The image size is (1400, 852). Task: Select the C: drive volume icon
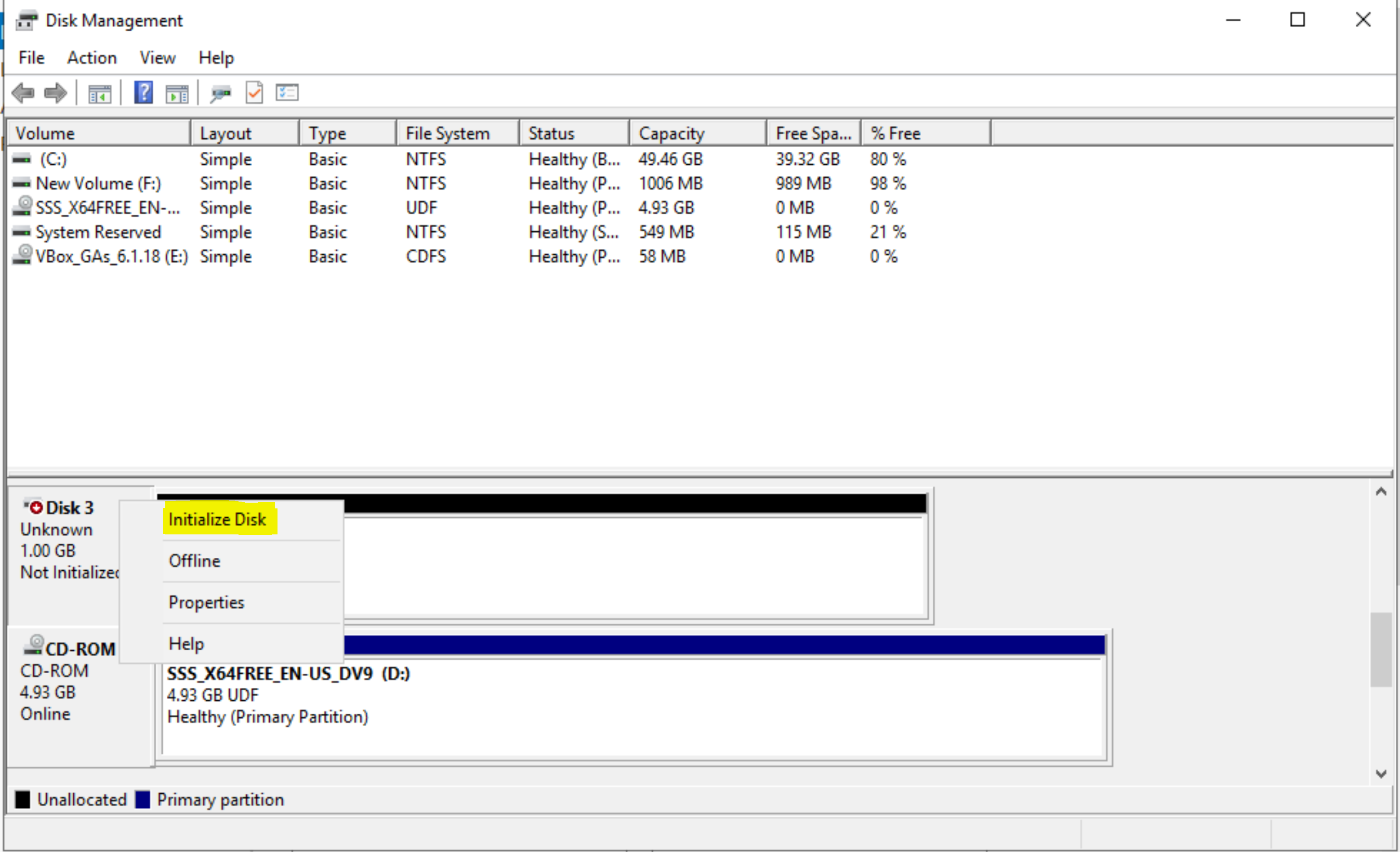[x=22, y=160]
